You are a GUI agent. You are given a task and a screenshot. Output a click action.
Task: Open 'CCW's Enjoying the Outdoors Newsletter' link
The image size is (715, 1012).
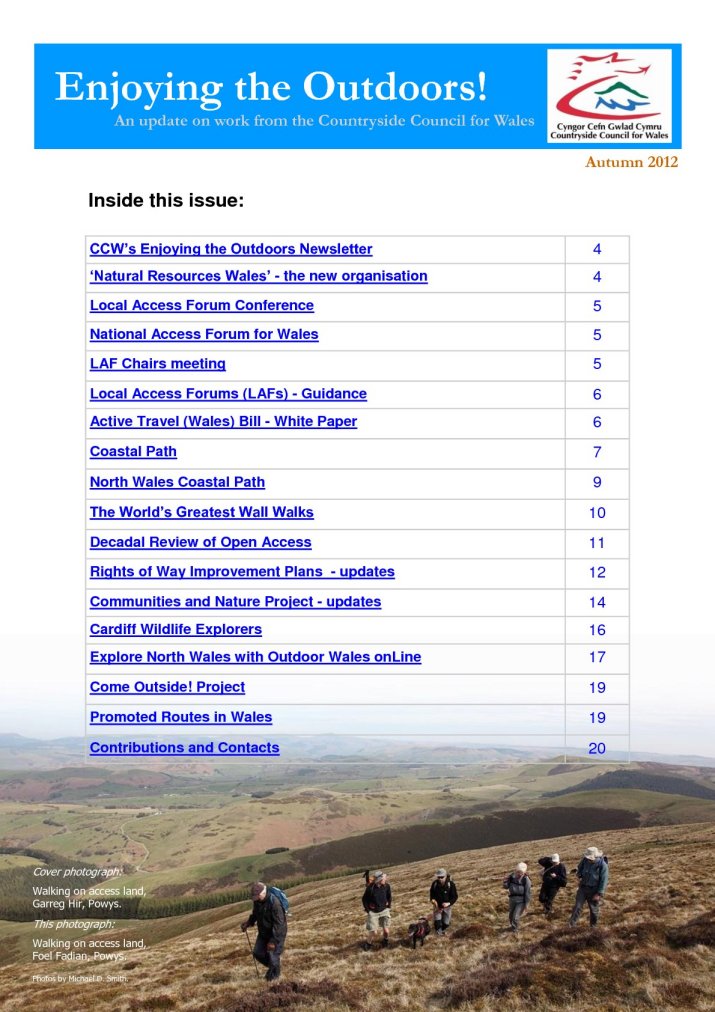tap(231, 249)
